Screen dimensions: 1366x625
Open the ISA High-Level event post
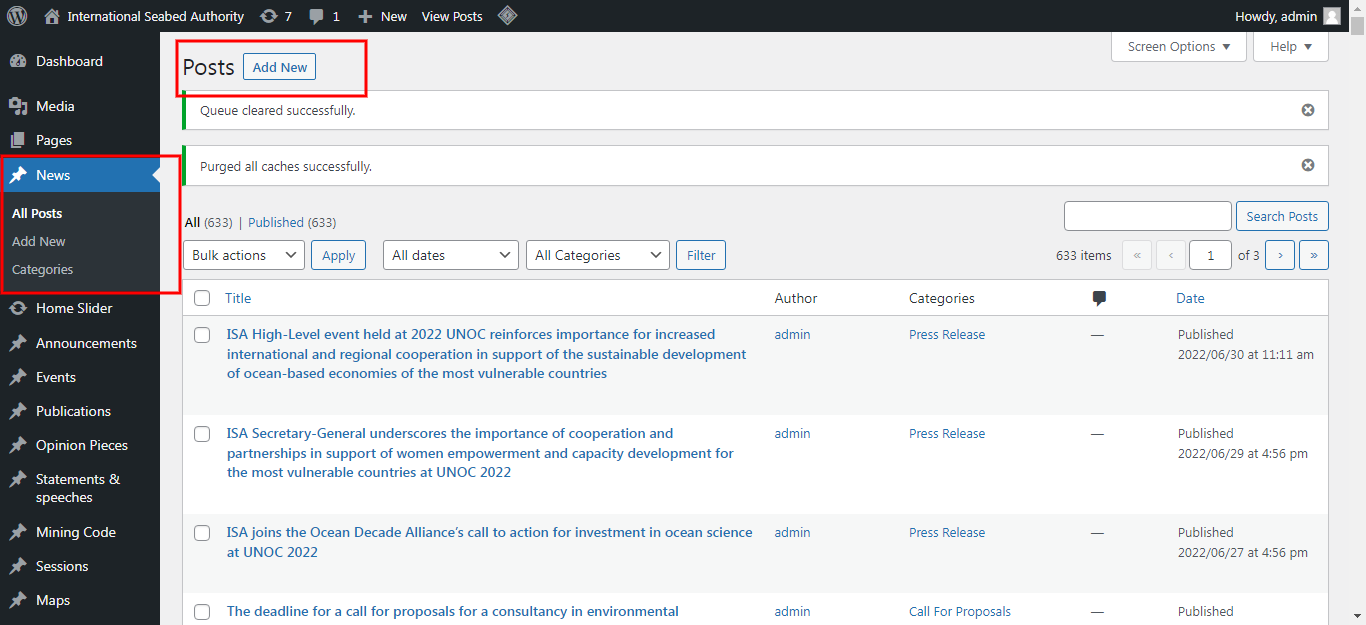[x=487, y=354]
